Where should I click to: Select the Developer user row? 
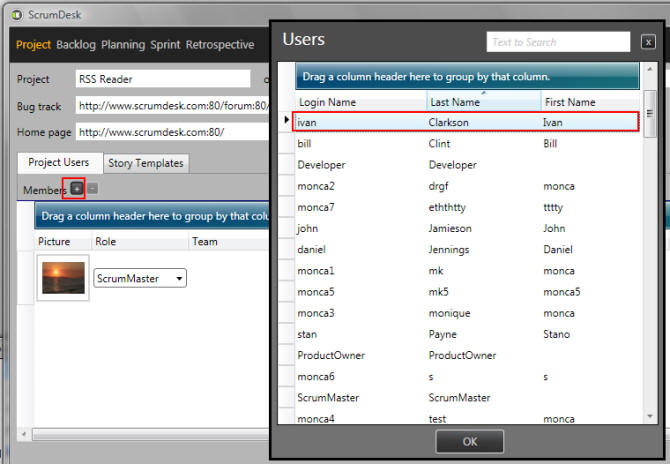click(467, 165)
